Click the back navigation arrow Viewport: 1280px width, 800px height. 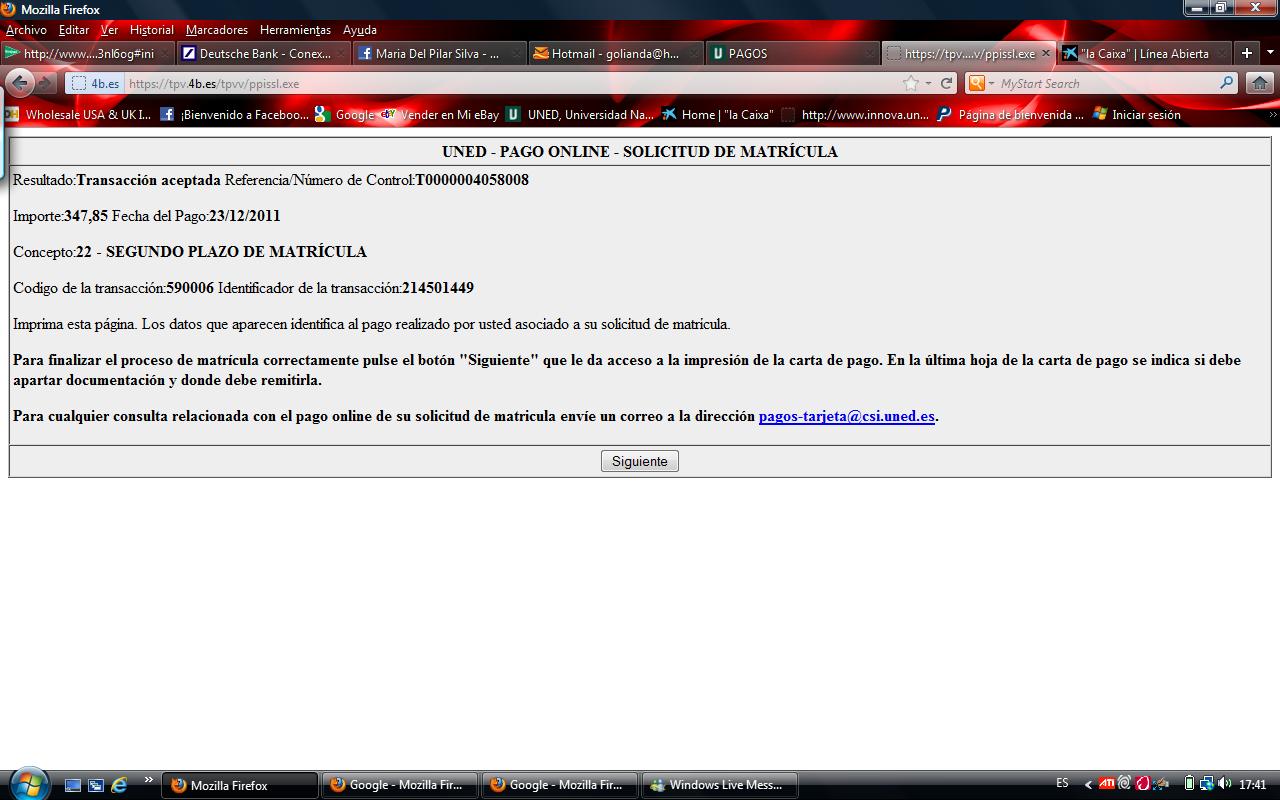pyautogui.click(x=20, y=83)
